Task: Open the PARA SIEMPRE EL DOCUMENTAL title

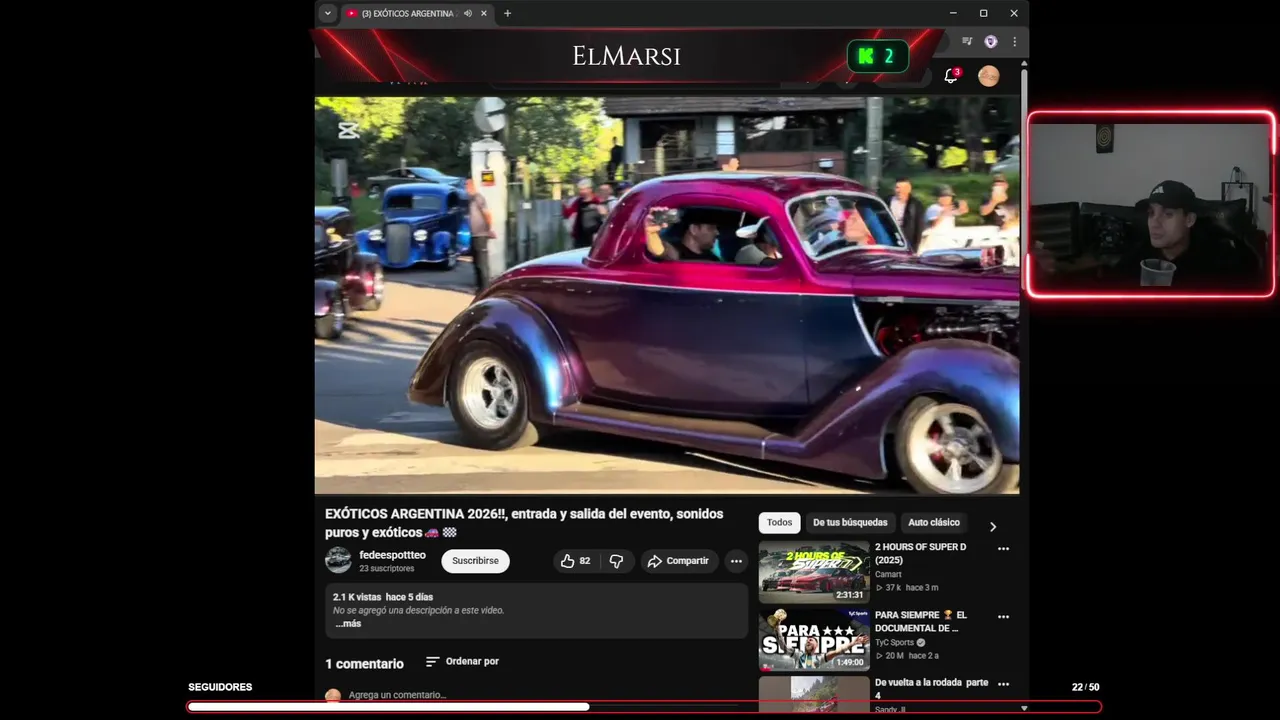Action: point(921,621)
